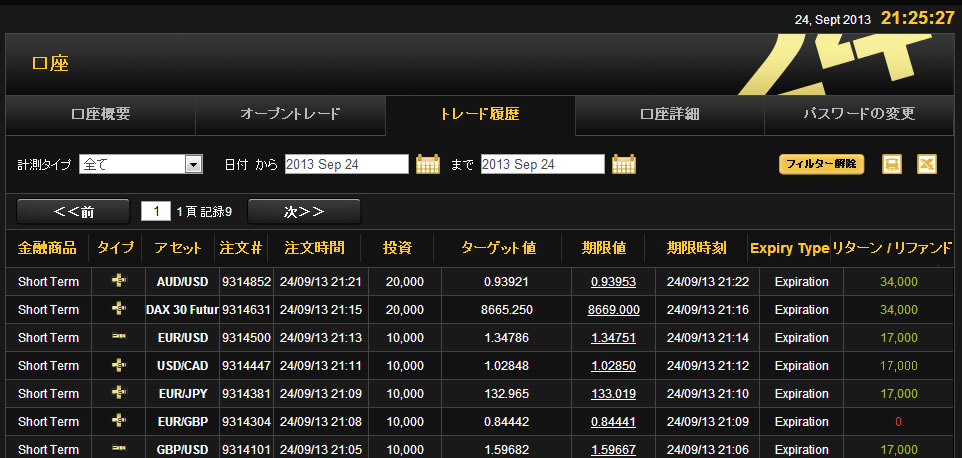
Task: Click order number 9314447
Action: click(x=246, y=365)
